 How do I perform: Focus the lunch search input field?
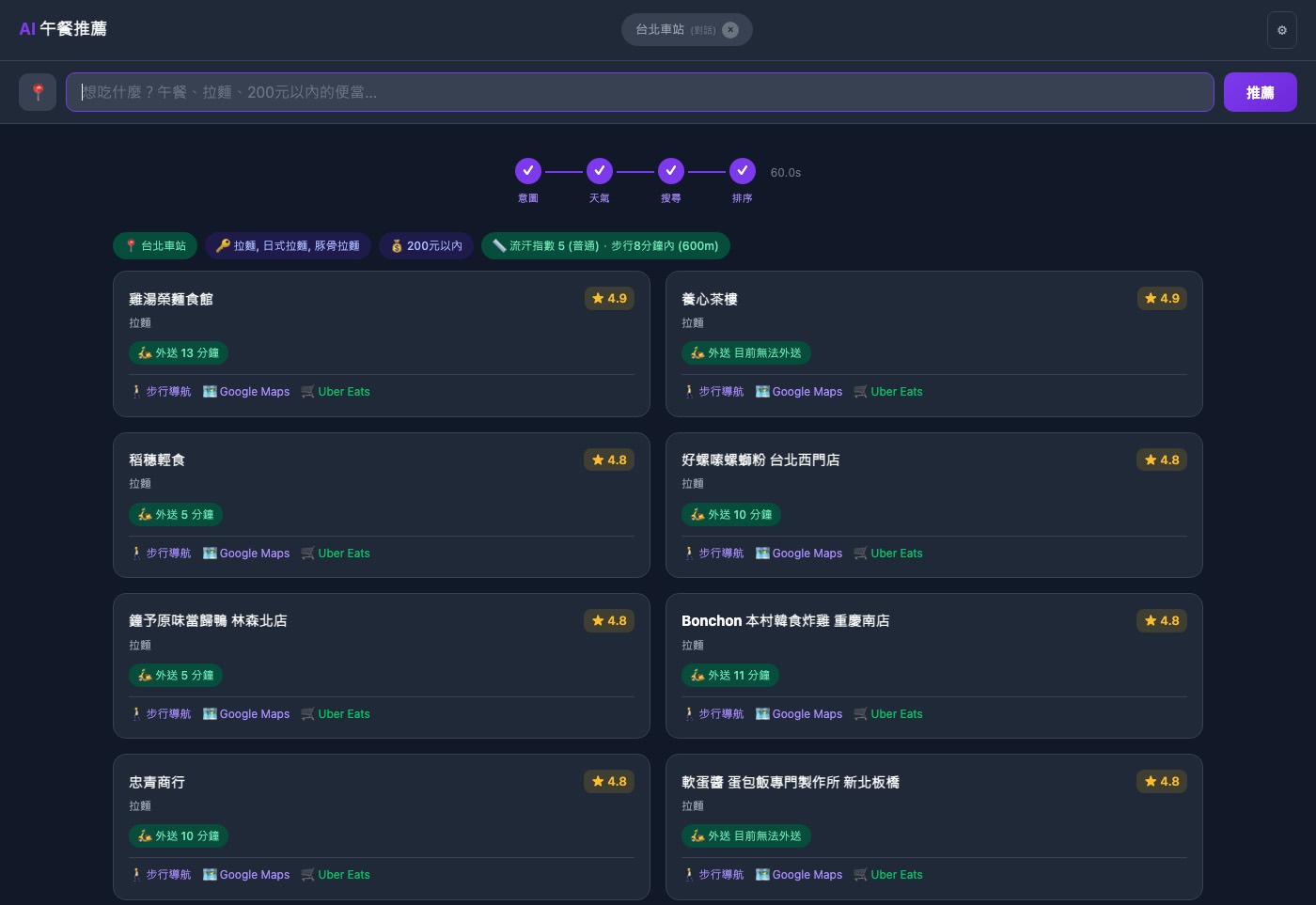[x=639, y=92]
